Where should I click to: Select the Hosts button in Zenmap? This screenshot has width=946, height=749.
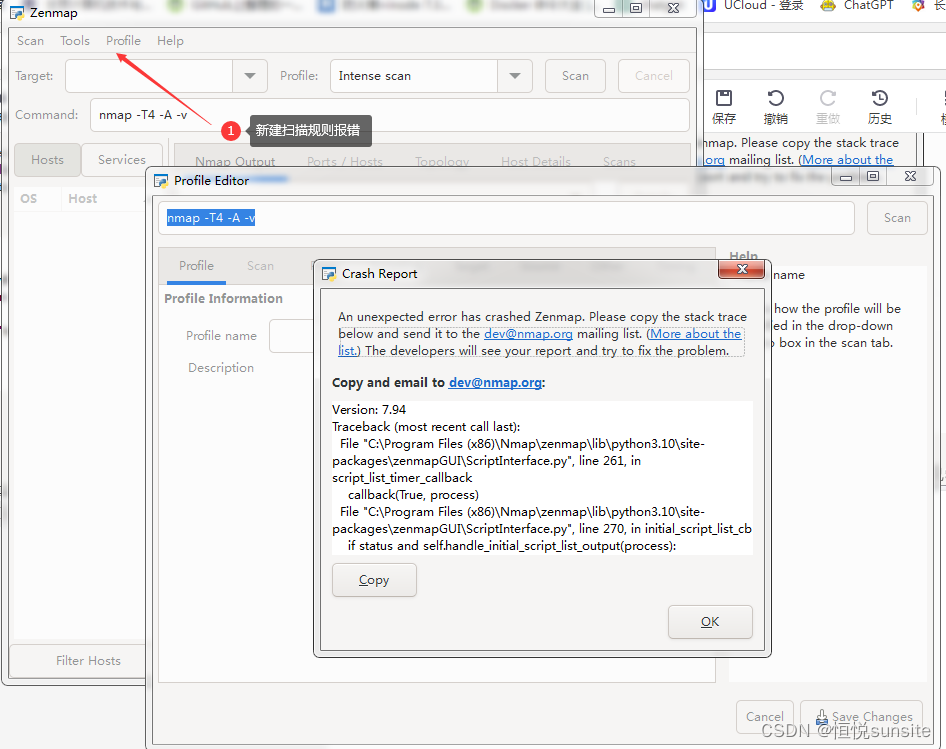coord(47,160)
